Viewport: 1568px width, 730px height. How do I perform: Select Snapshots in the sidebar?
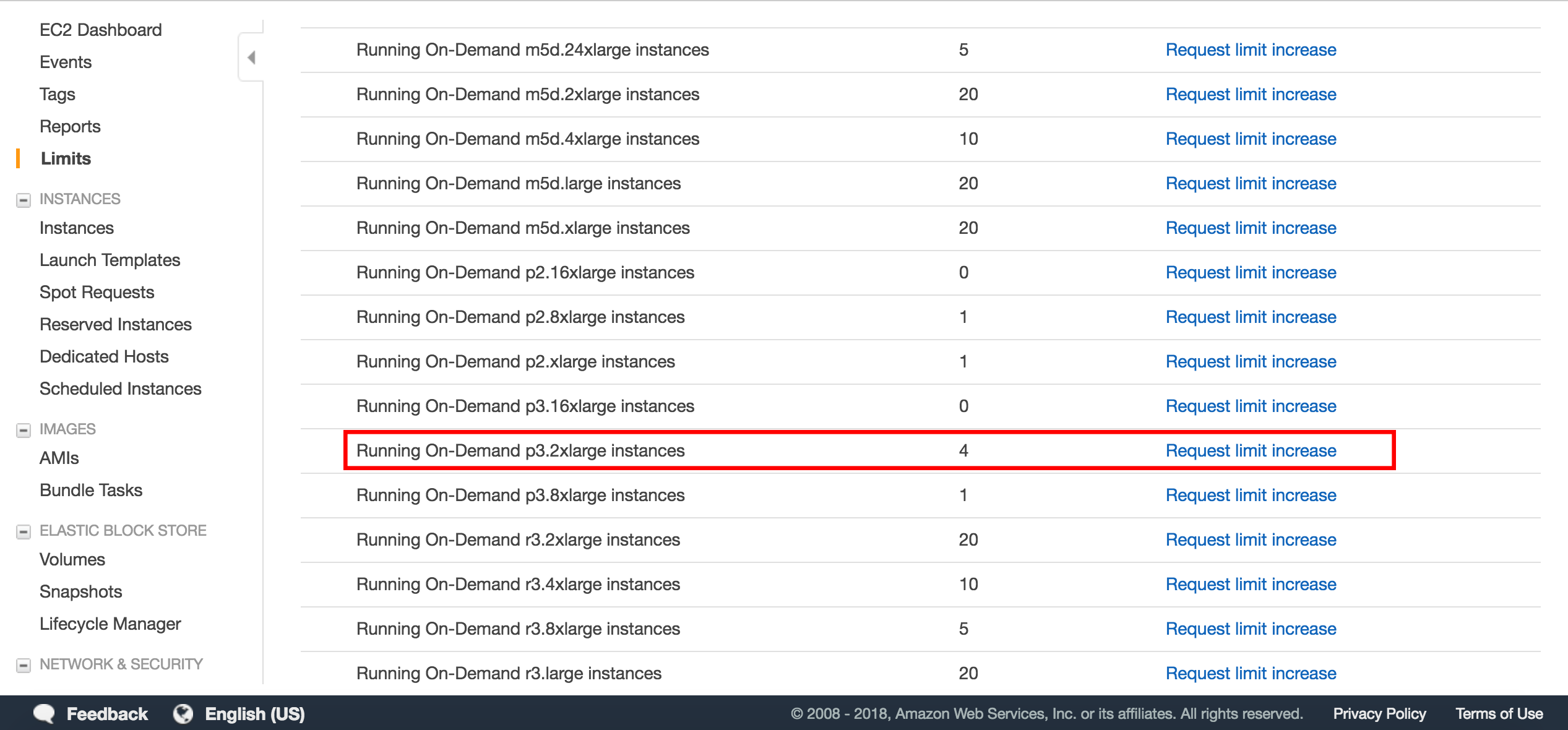coord(80,591)
